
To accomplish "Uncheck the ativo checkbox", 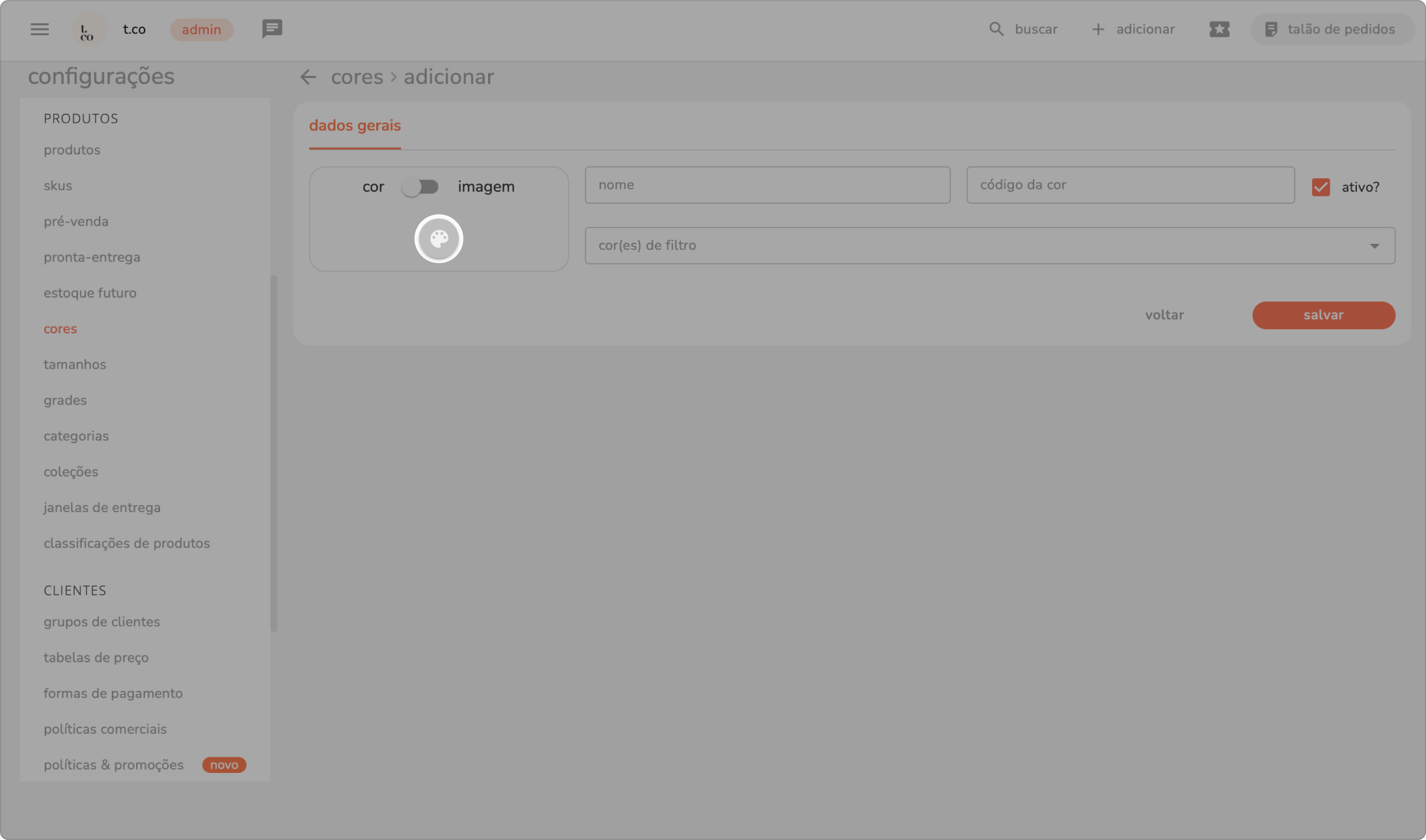I will tap(1320, 187).
